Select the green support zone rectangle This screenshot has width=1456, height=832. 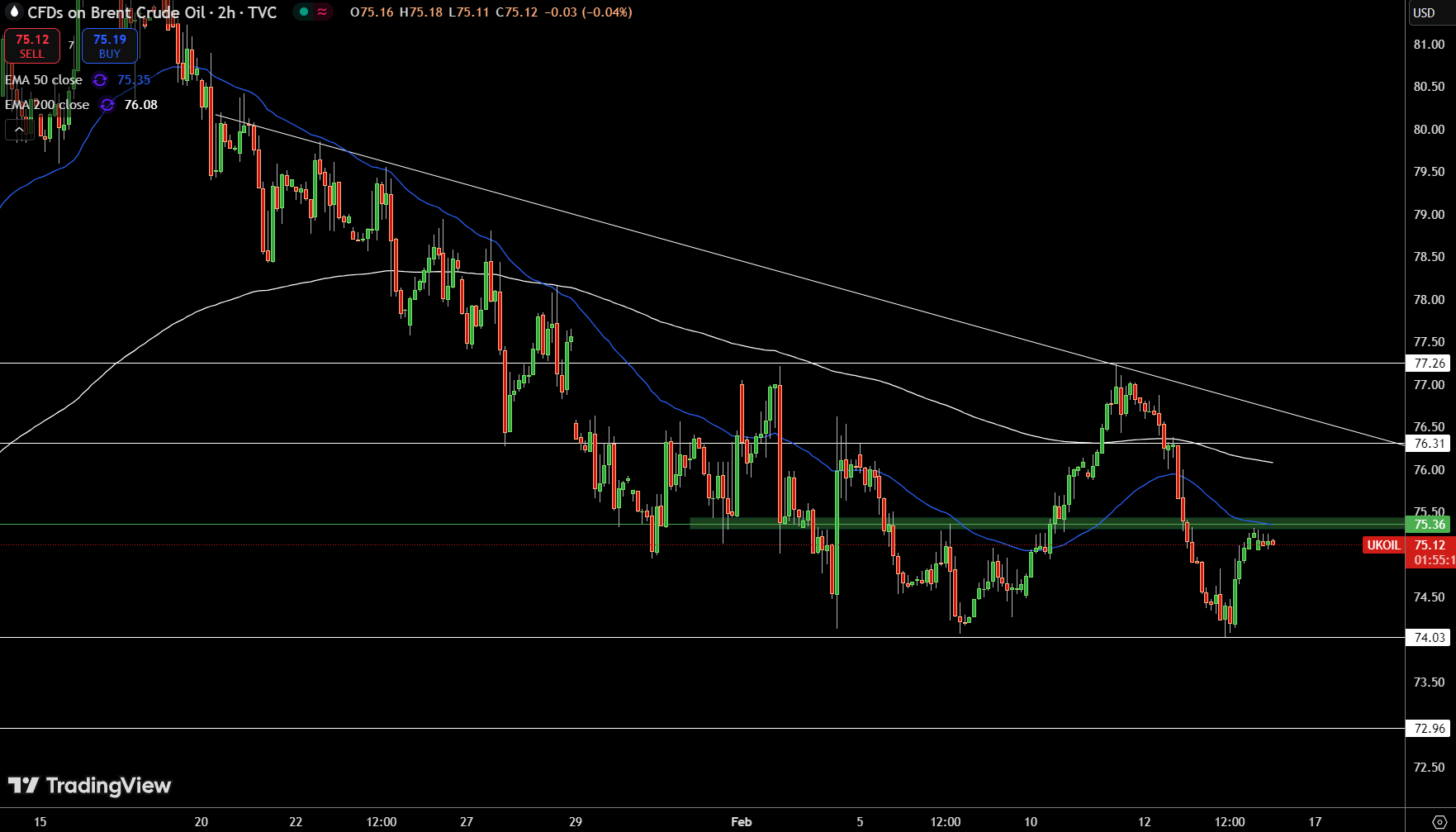(1046, 523)
